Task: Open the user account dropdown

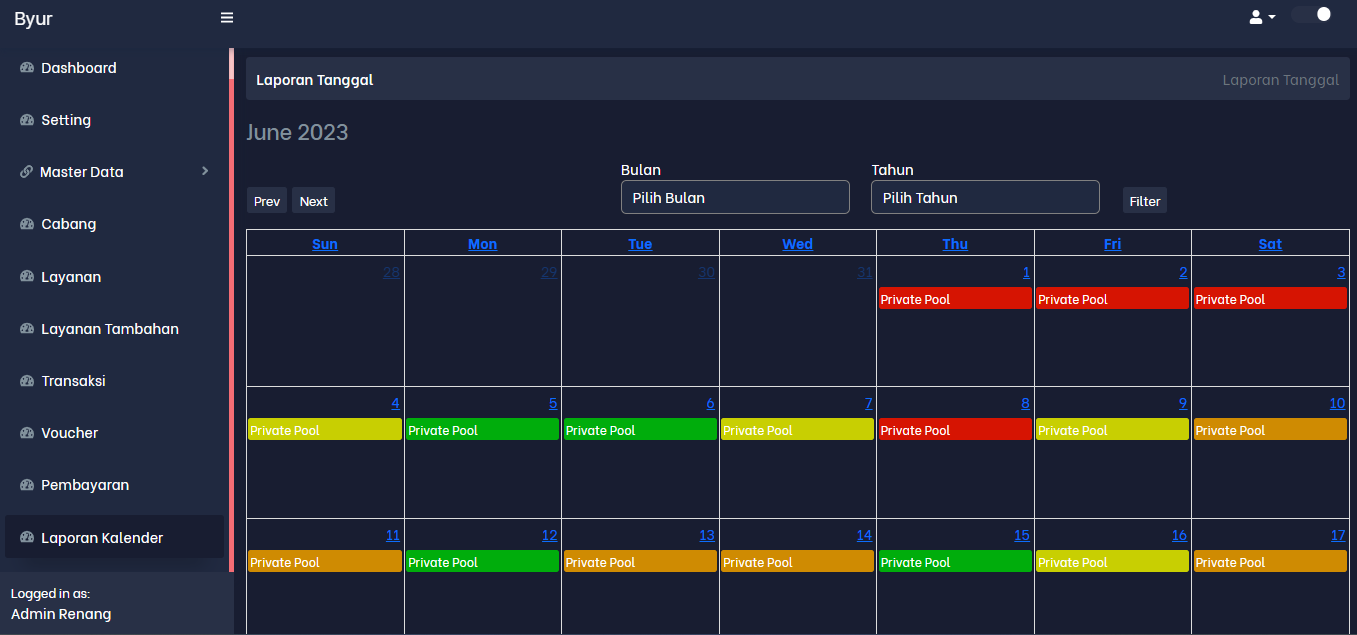Action: coord(1262,17)
